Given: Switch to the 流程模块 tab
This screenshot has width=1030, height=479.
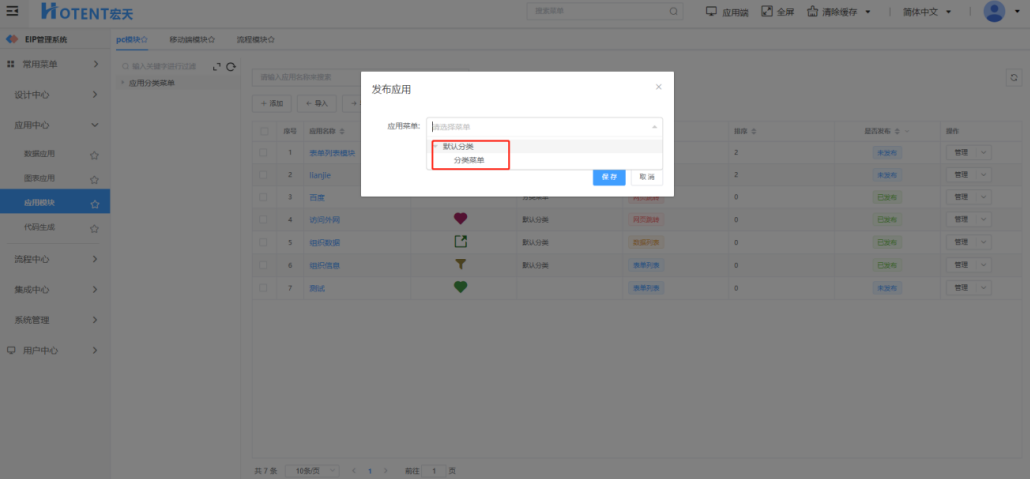Looking at the screenshot, I should (x=256, y=39).
